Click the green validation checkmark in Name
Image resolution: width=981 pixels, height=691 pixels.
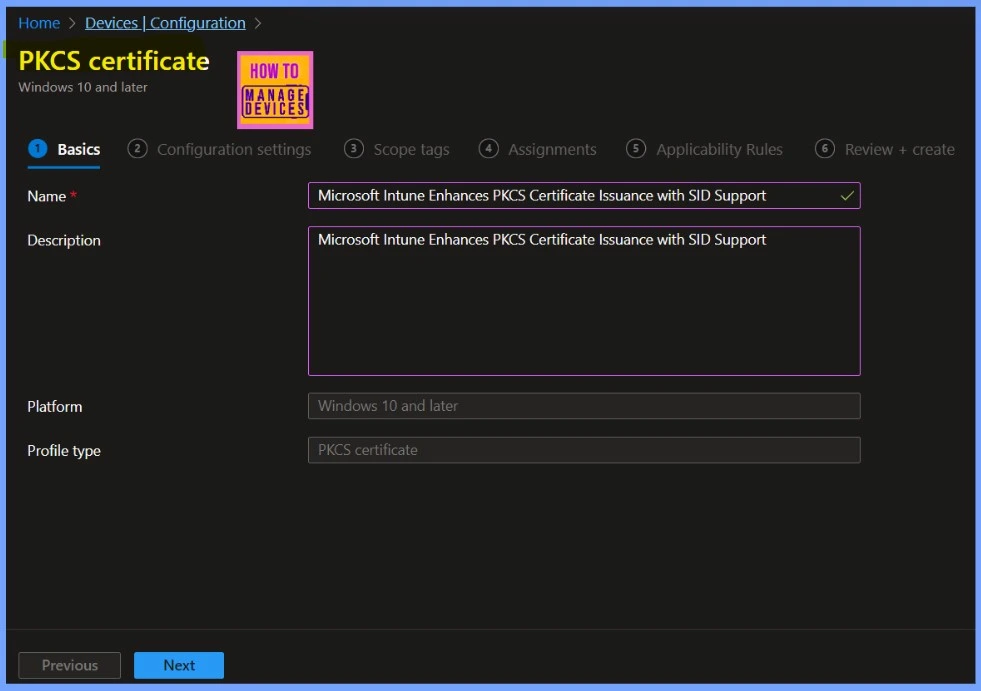tap(847, 196)
